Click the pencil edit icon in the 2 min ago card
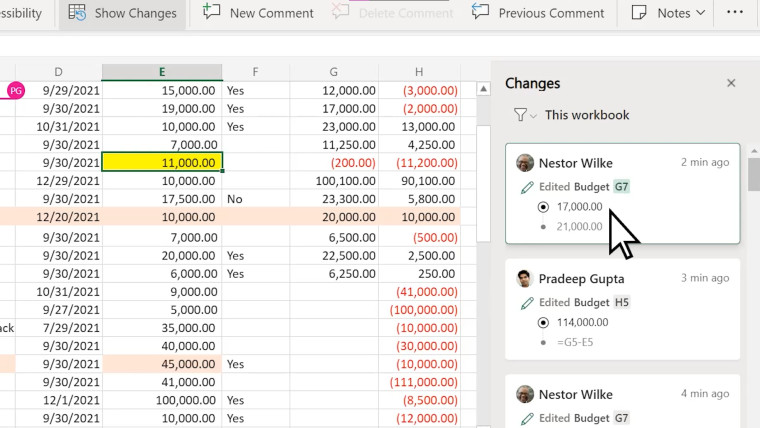This screenshot has width=760, height=428. point(527,187)
